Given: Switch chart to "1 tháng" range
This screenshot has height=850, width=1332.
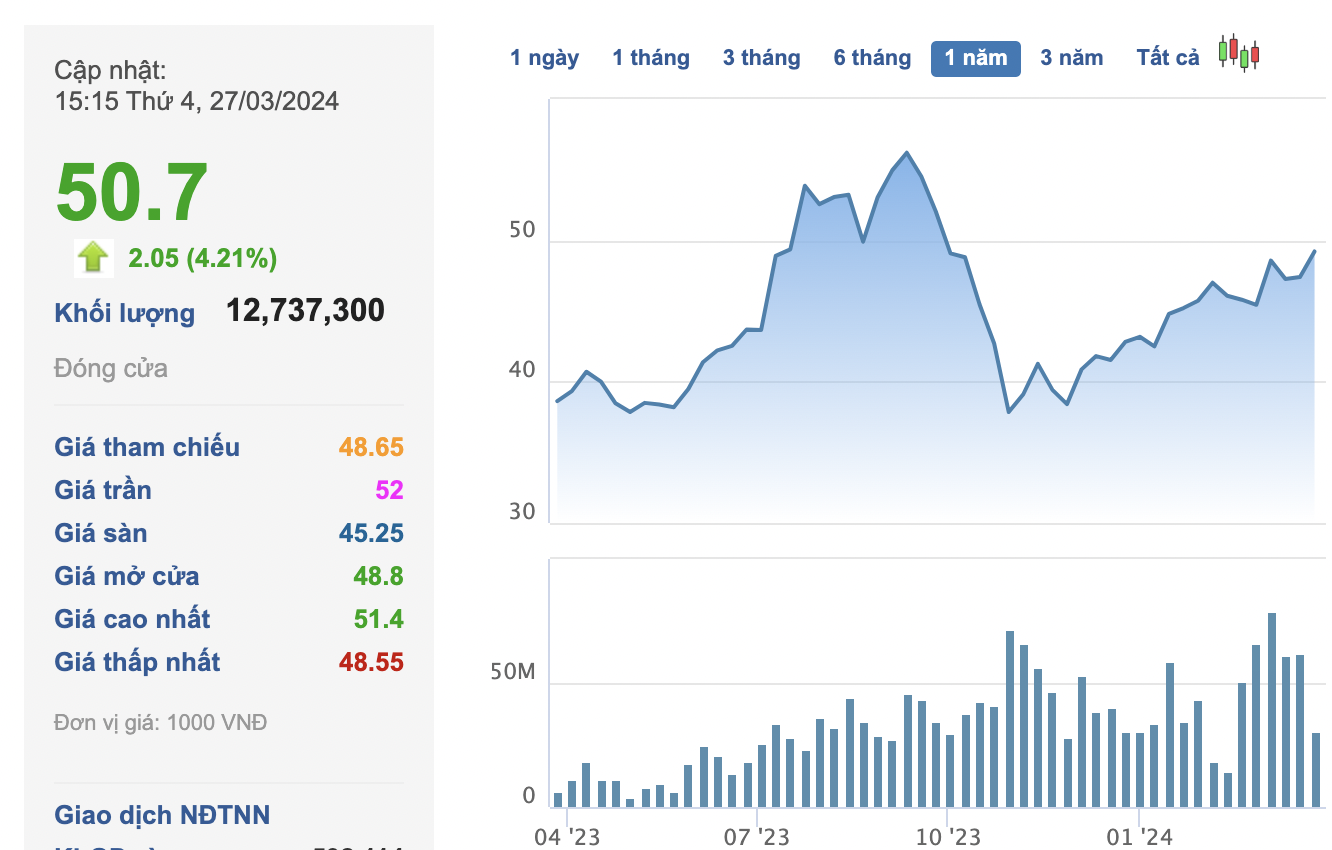Looking at the screenshot, I should click(x=651, y=58).
